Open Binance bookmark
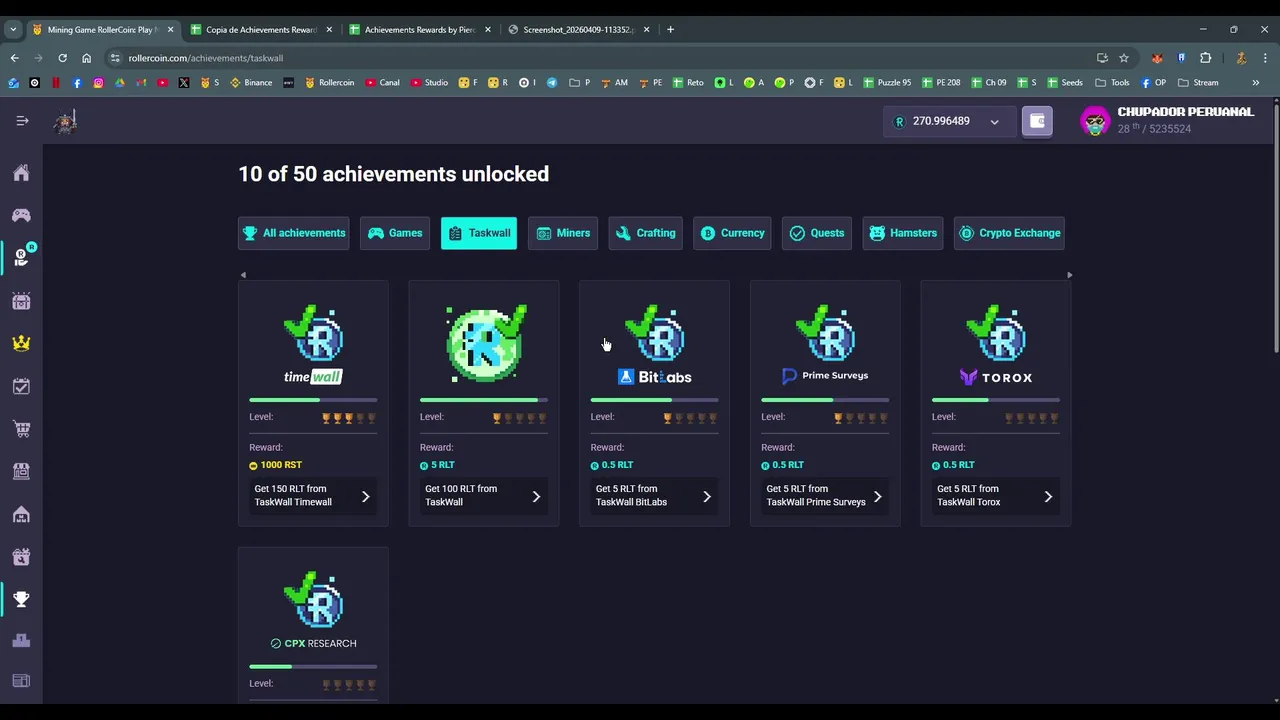The width and height of the screenshot is (1280, 720). 251,83
